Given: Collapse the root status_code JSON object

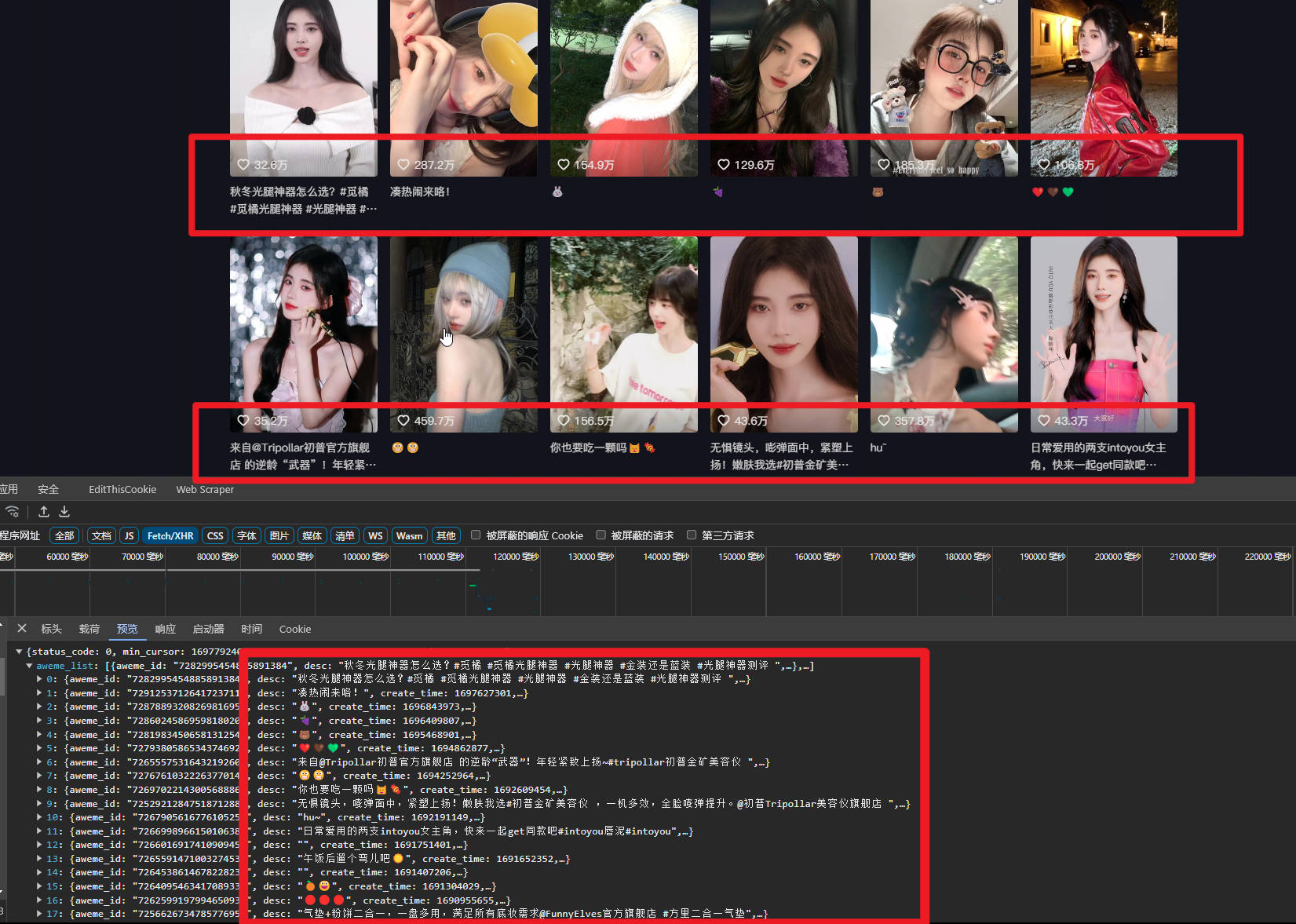Looking at the screenshot, I should point(20,652).
